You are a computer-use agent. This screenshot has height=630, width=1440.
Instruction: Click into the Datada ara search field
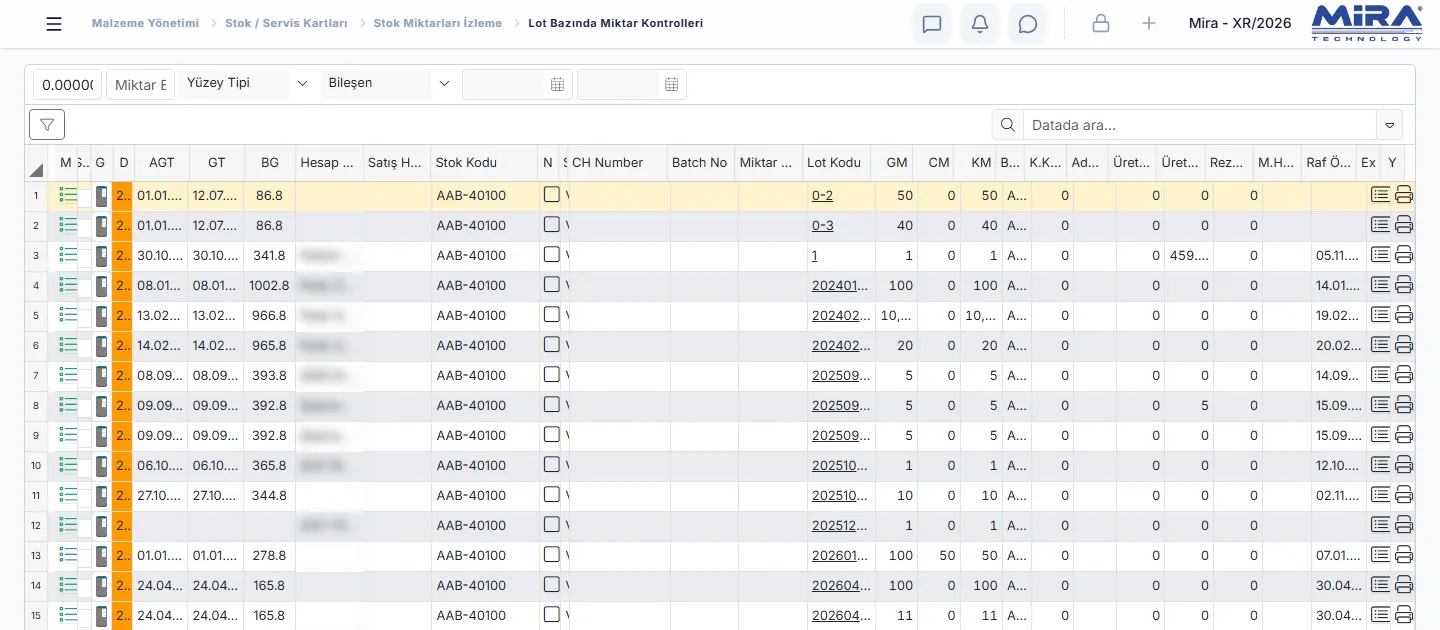click(x=1200, y=125)
